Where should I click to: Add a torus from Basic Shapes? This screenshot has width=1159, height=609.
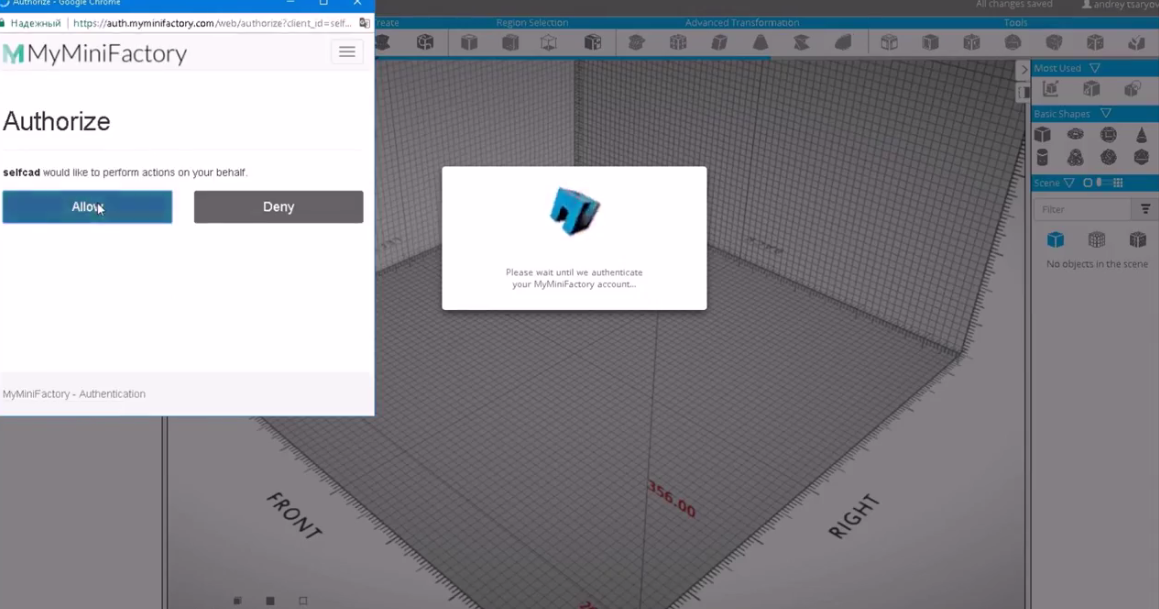[x=1075, y=135]
